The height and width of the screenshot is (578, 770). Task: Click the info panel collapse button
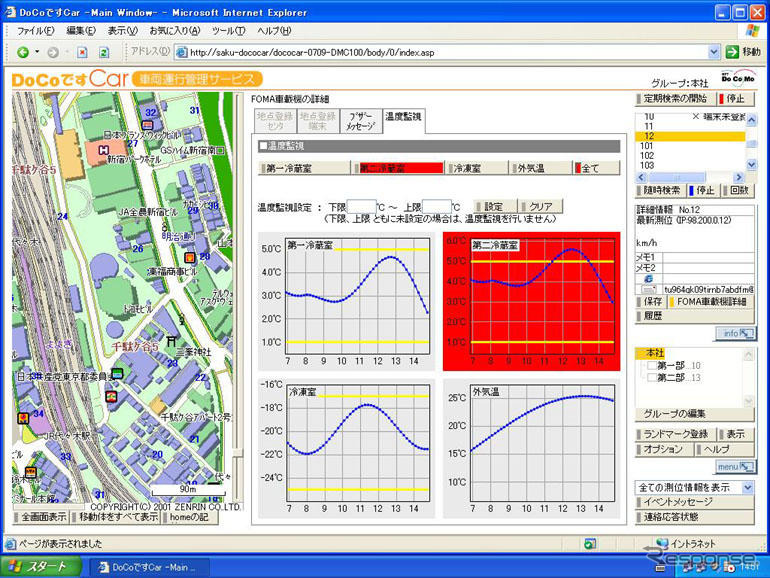tap(735, 333)
